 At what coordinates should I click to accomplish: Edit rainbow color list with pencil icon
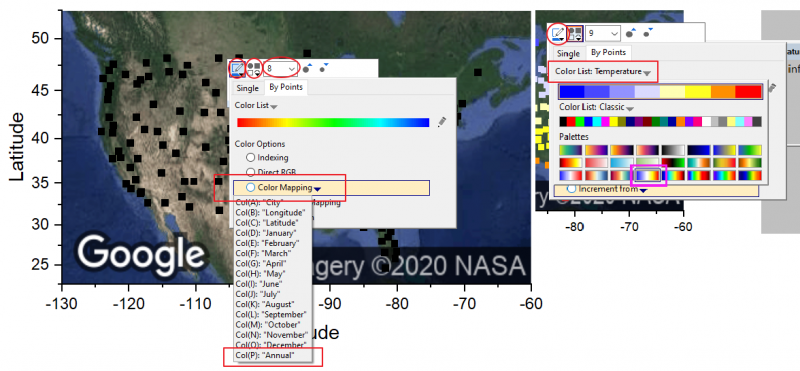pyautogui.click(x=442, y=121)
